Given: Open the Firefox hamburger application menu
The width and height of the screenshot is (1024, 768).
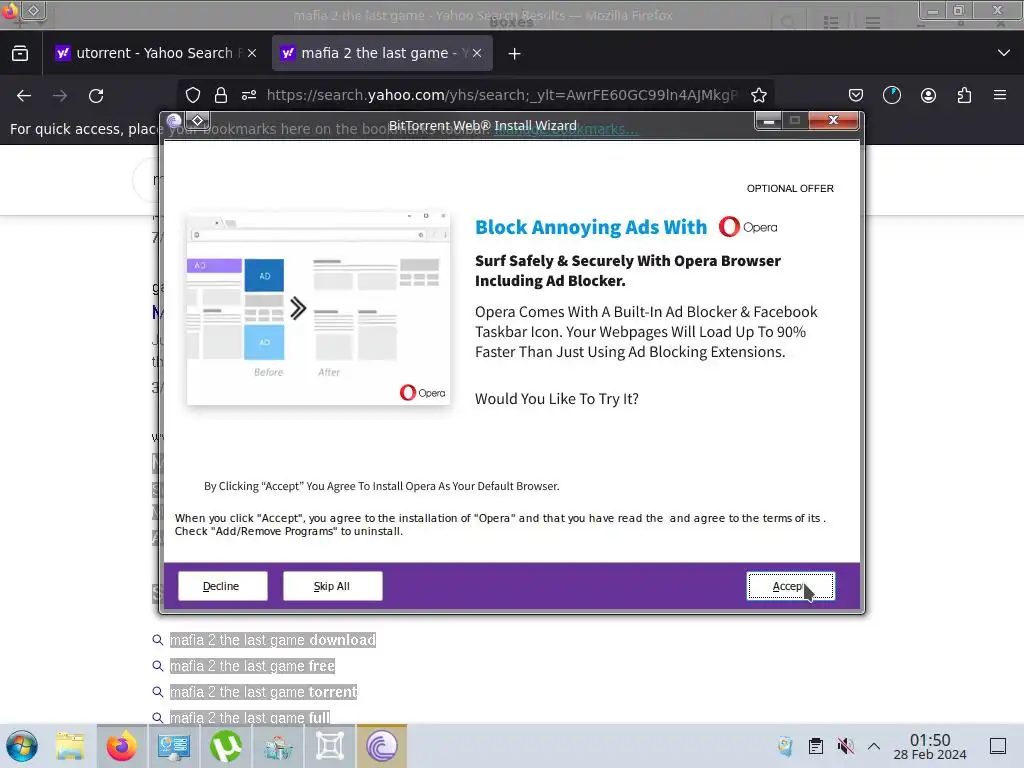Looking at the screenshot, I should click(x=1000, y=96).
